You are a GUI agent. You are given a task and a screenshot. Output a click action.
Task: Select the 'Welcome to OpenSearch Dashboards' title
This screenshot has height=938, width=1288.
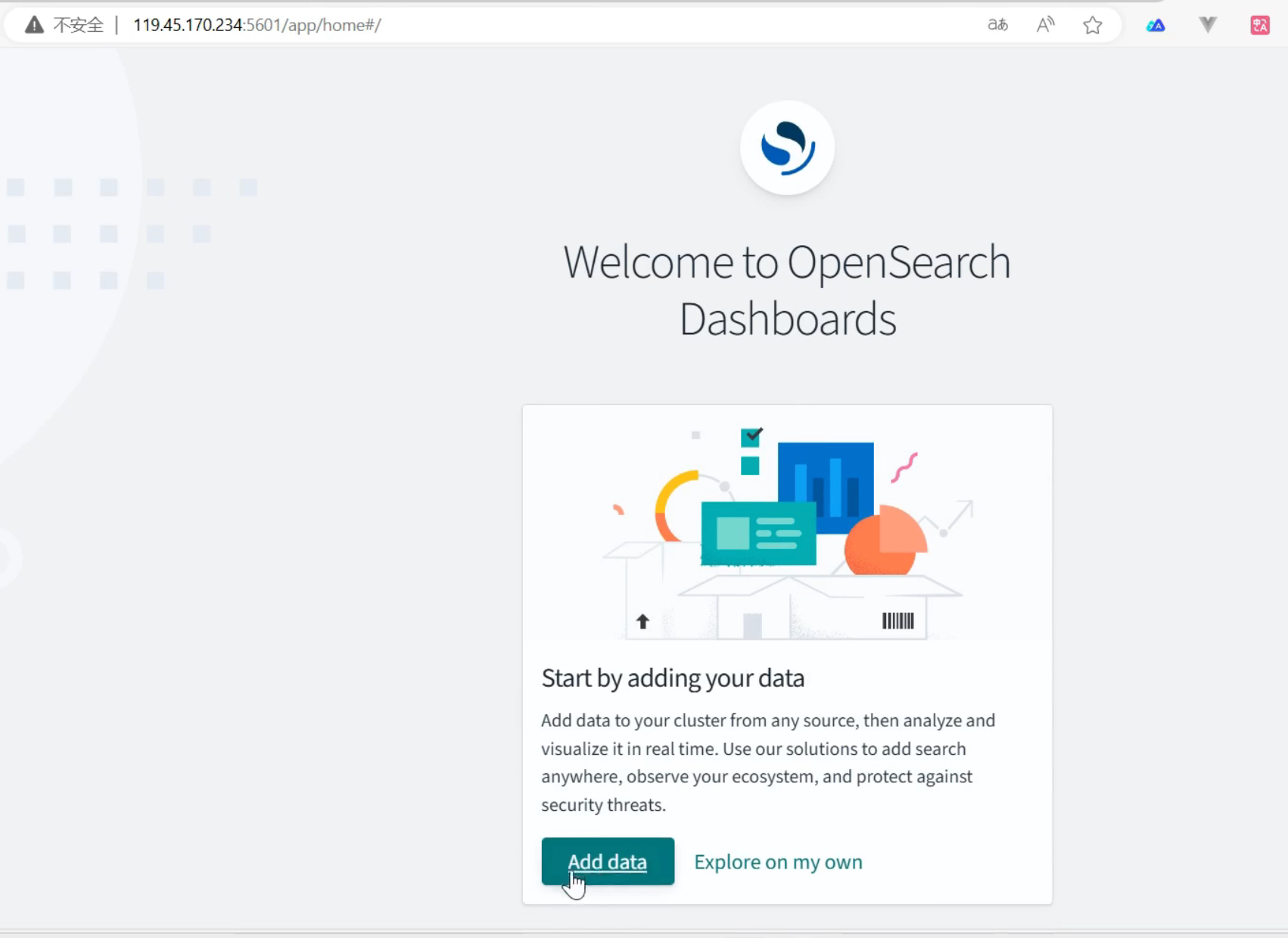[x=787, y=290]
